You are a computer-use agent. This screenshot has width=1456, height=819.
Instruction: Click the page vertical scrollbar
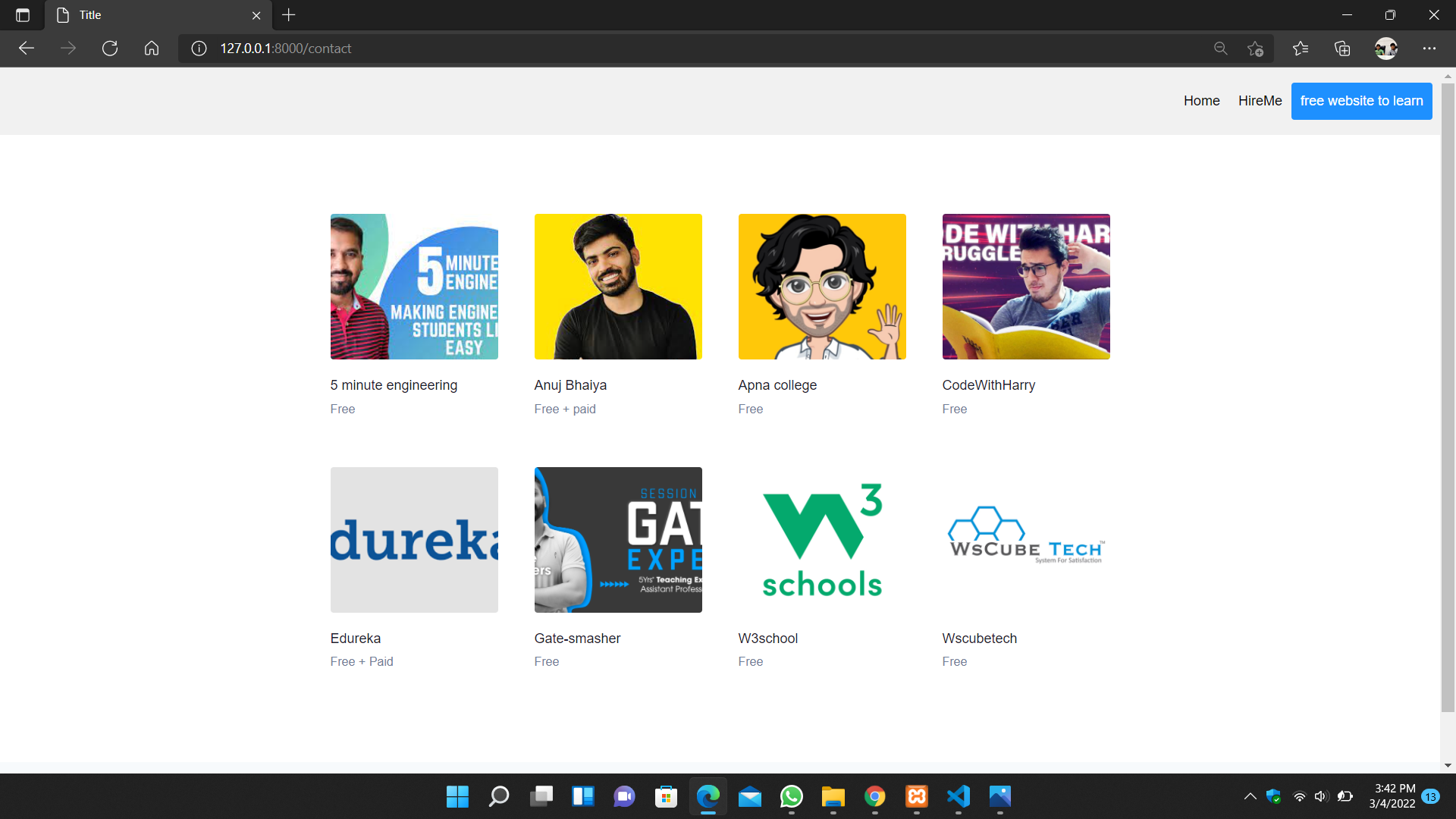coord(1448,397)
